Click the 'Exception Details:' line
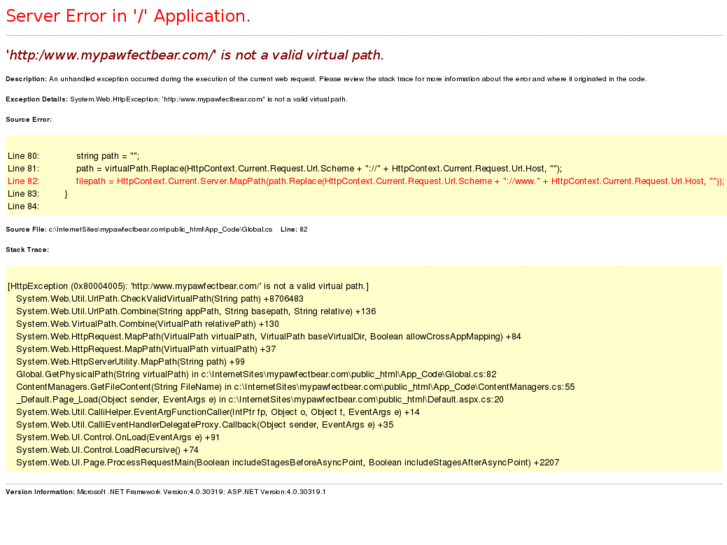 tap(176, 99)
